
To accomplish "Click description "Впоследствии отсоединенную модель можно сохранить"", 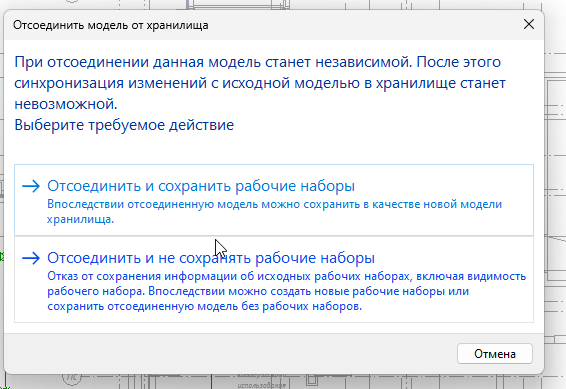I will (x=274, y=211).
